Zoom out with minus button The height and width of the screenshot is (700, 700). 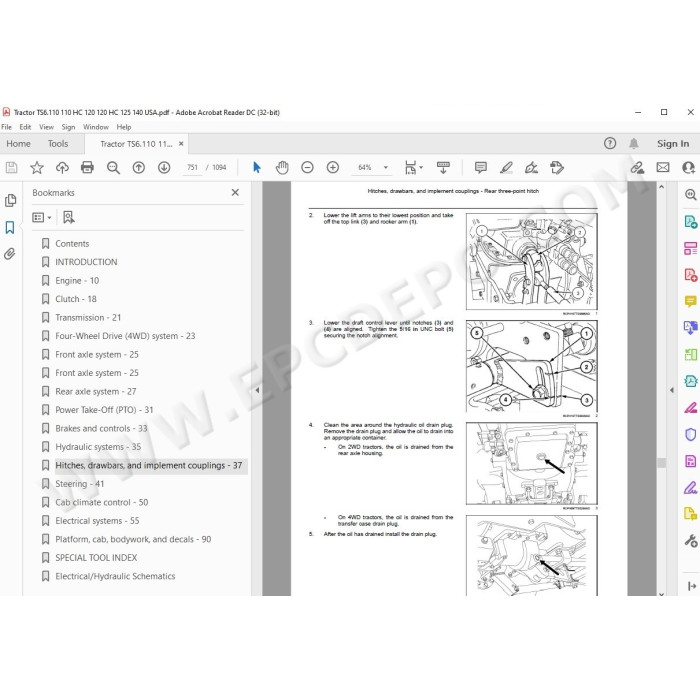tap(308, 168)
